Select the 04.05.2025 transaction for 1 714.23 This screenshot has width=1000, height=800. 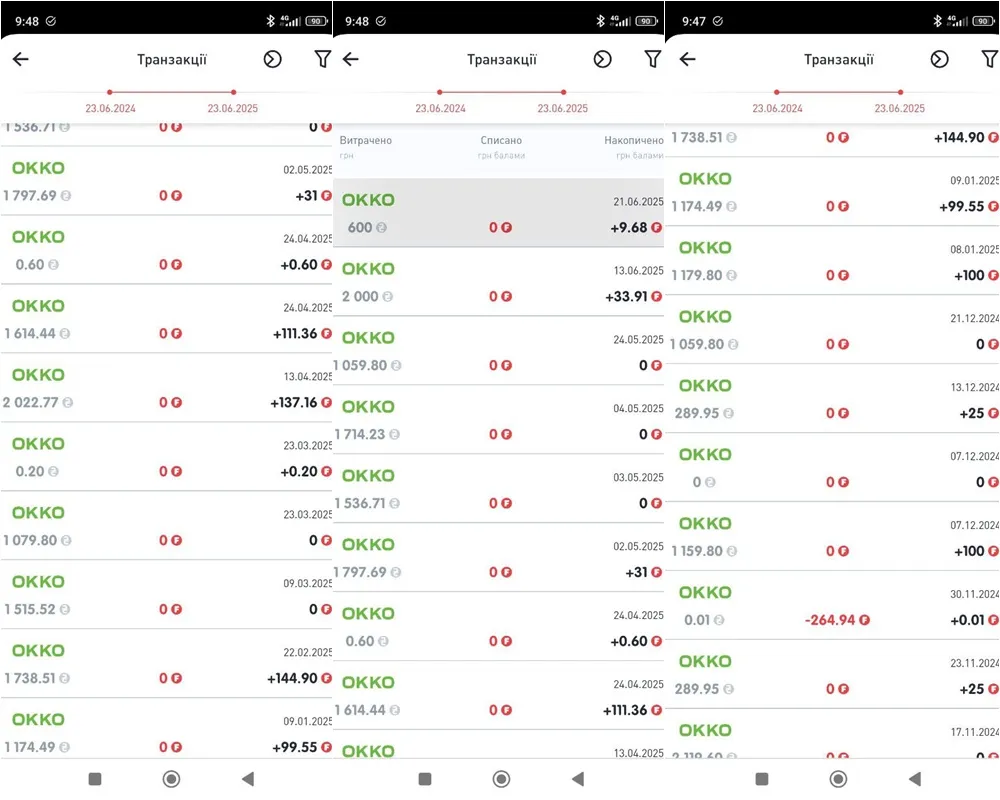[498, 421]
